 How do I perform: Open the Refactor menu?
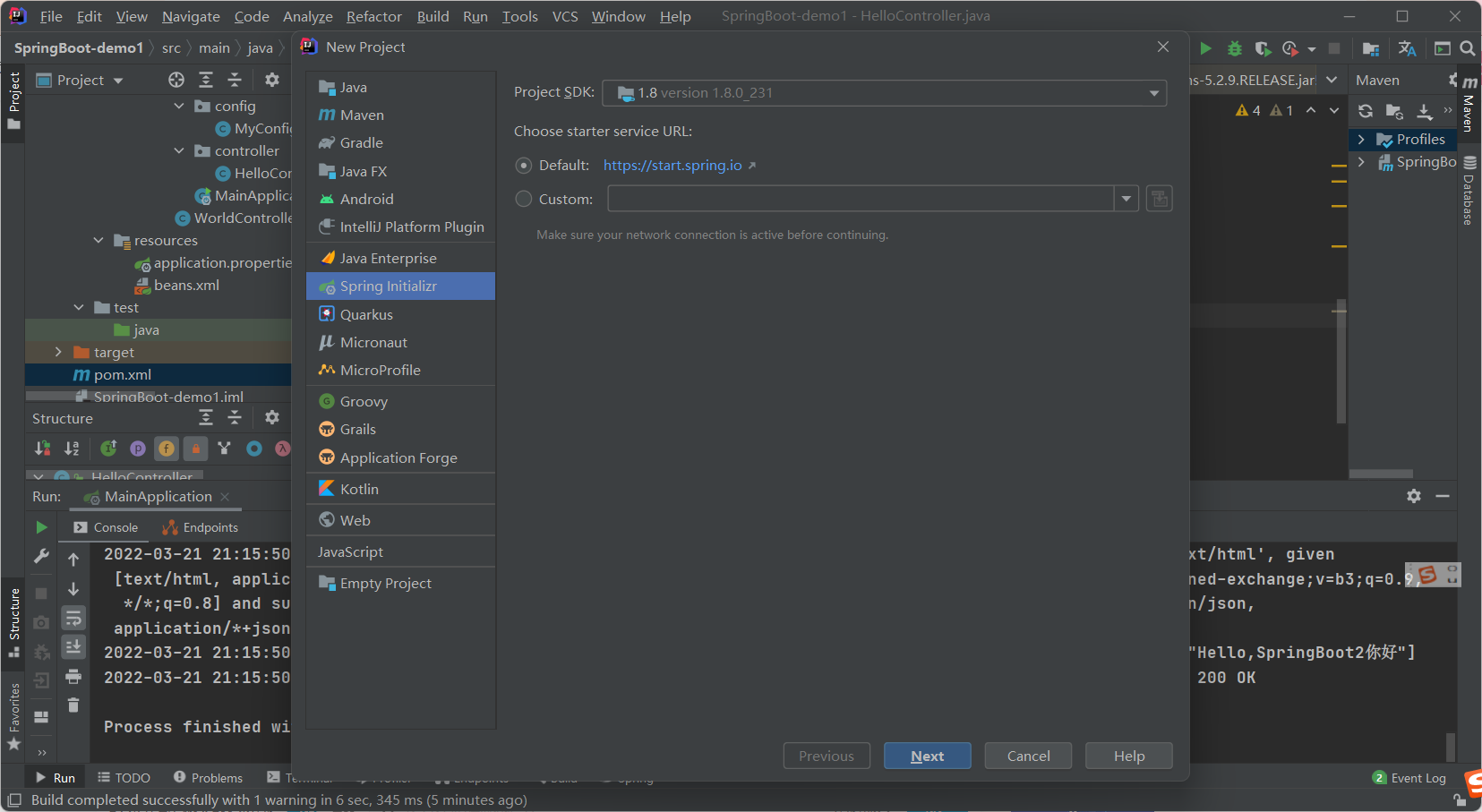tap(374, 16)
